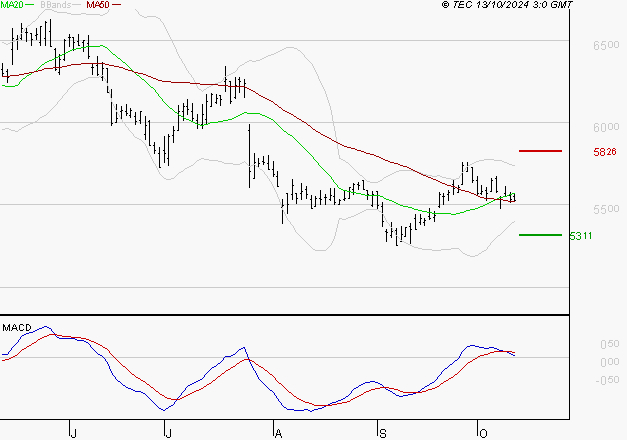This screenshot has width=627, height=440.
Task: Click the O month label
Action: 483,433
